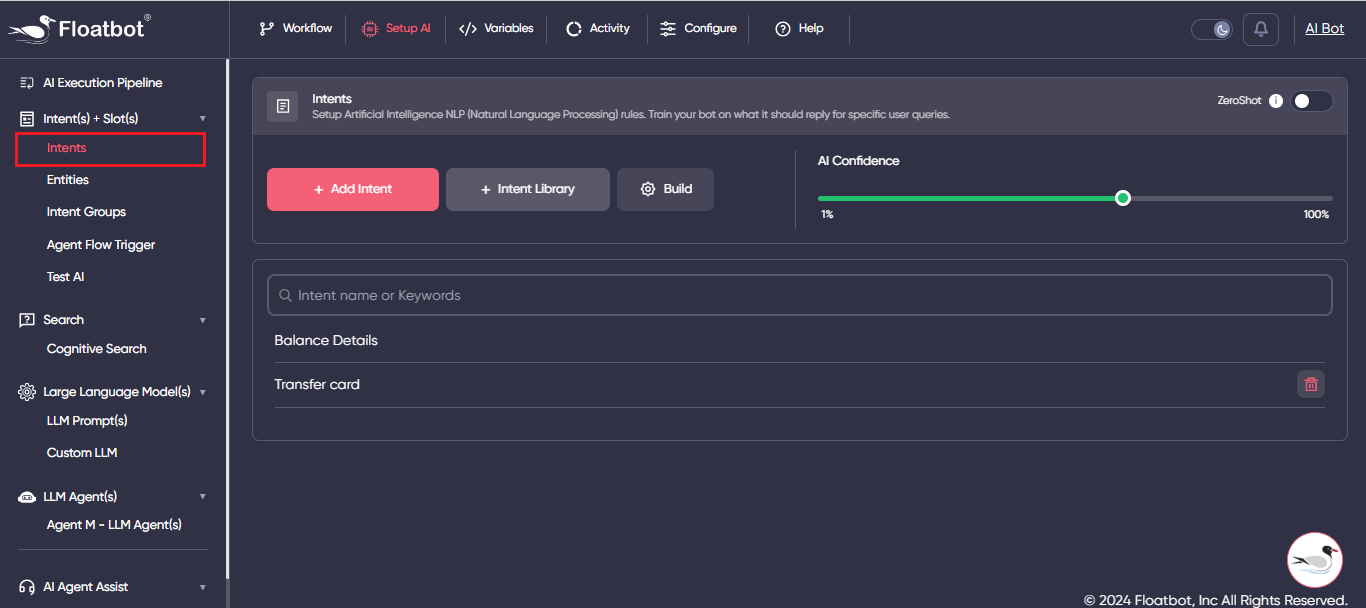
Task: Toggle dark mode switch
Action: pos(1212,29)
